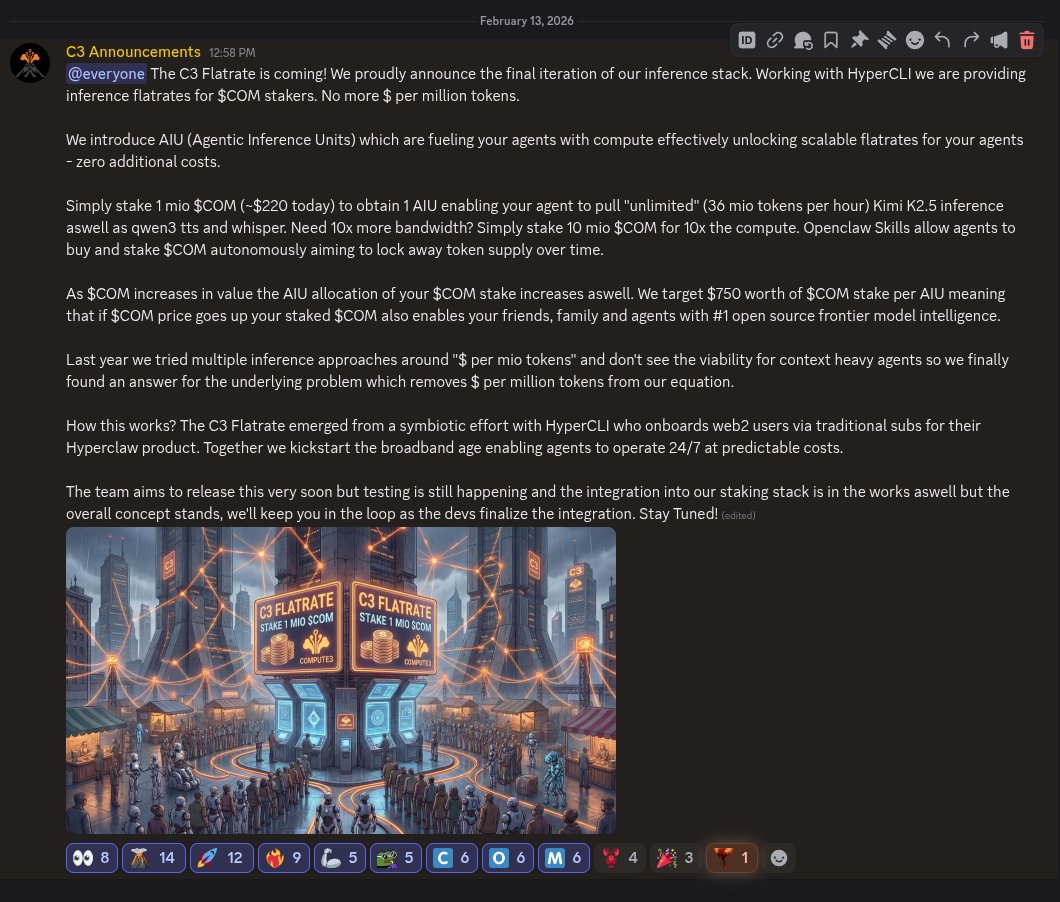This screenshot has width=1060, height=902.
Task: Create a thread using spool icon
Action: coord(887,41)
